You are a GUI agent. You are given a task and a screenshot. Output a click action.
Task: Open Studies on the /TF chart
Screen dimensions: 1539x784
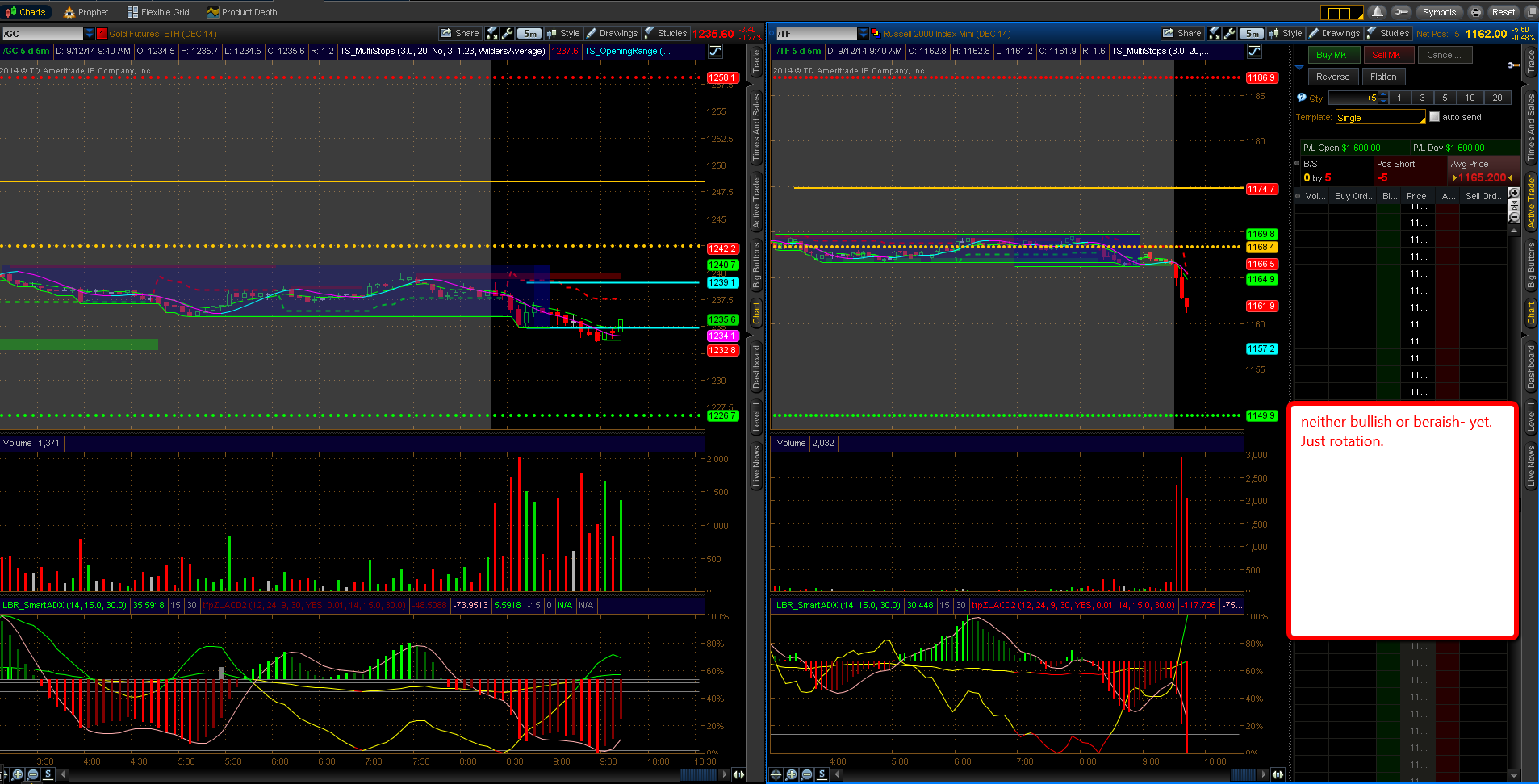[x=1387, y=33]
